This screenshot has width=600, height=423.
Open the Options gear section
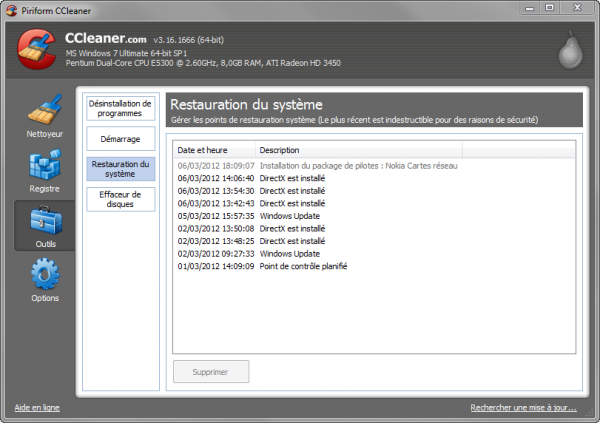44,280
